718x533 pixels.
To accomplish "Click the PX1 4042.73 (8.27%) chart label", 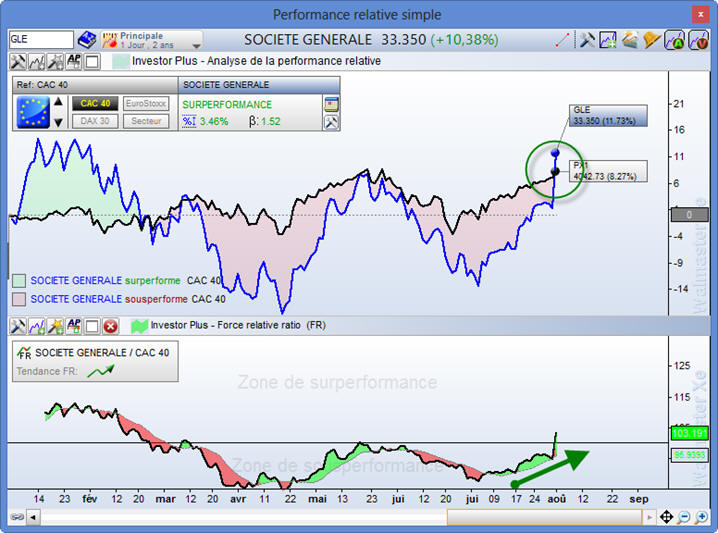I will coord(608,171).
